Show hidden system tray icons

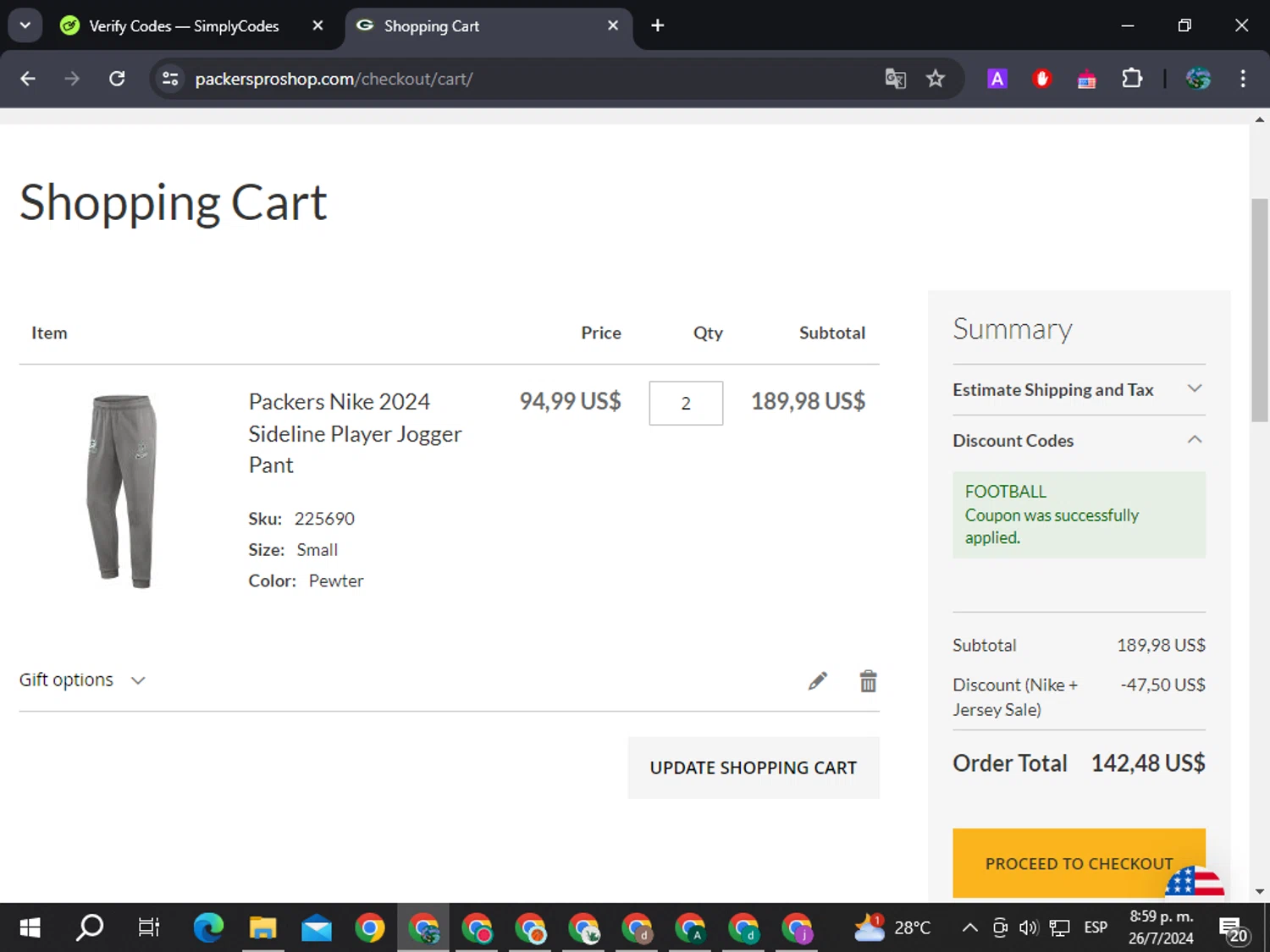pyautogui.click(x=970, y=927)
